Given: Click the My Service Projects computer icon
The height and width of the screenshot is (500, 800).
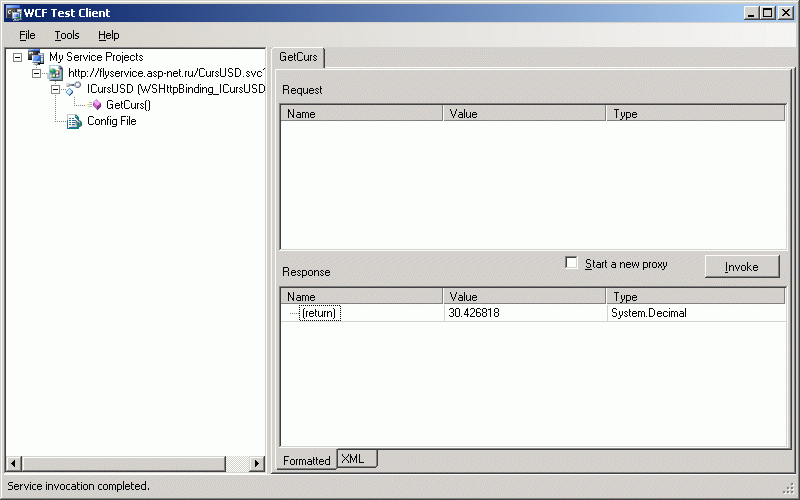Looking at the screenshot, I should (x=36, y=57).
